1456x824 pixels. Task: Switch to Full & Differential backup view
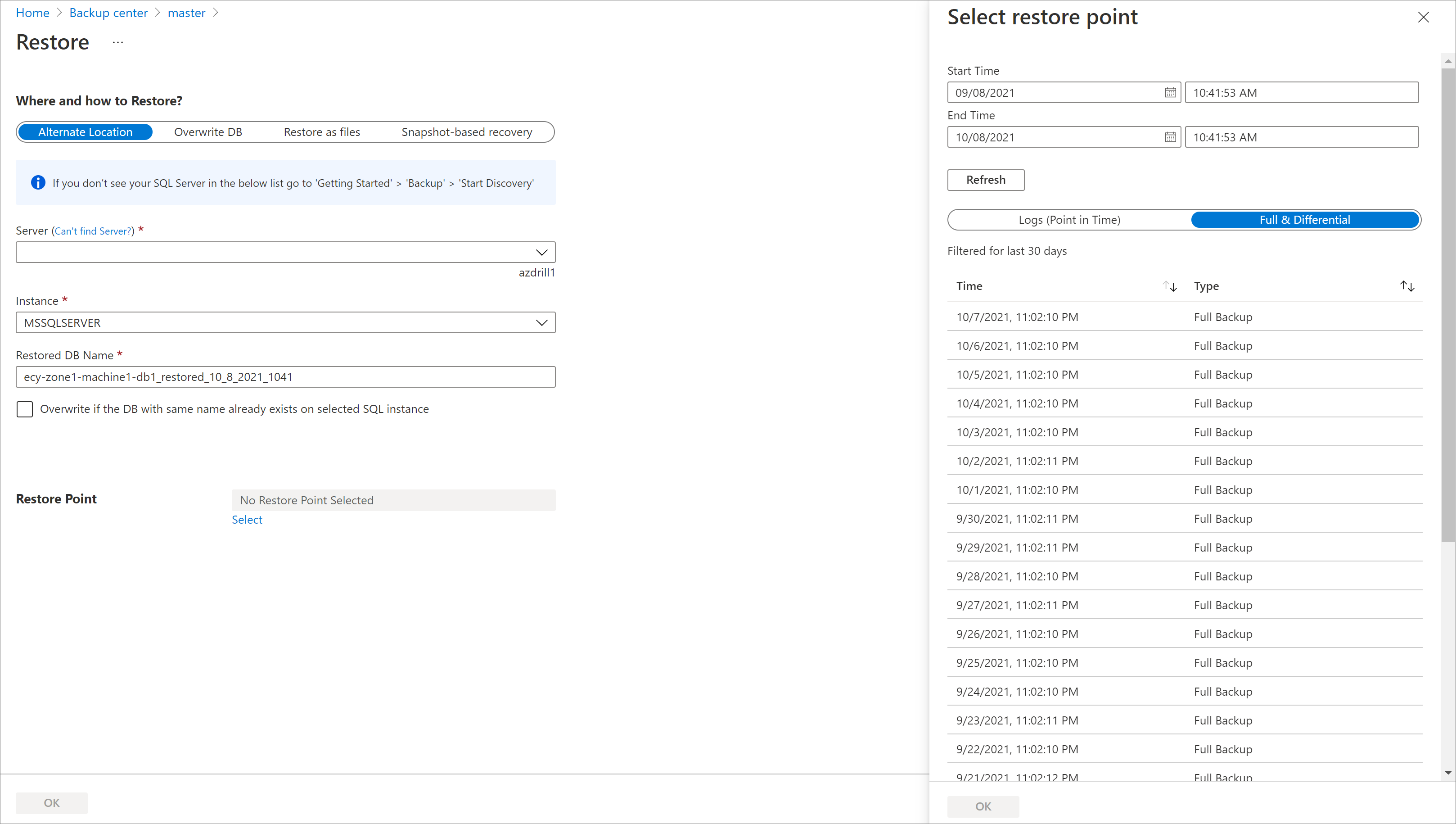click(1304, 219)
